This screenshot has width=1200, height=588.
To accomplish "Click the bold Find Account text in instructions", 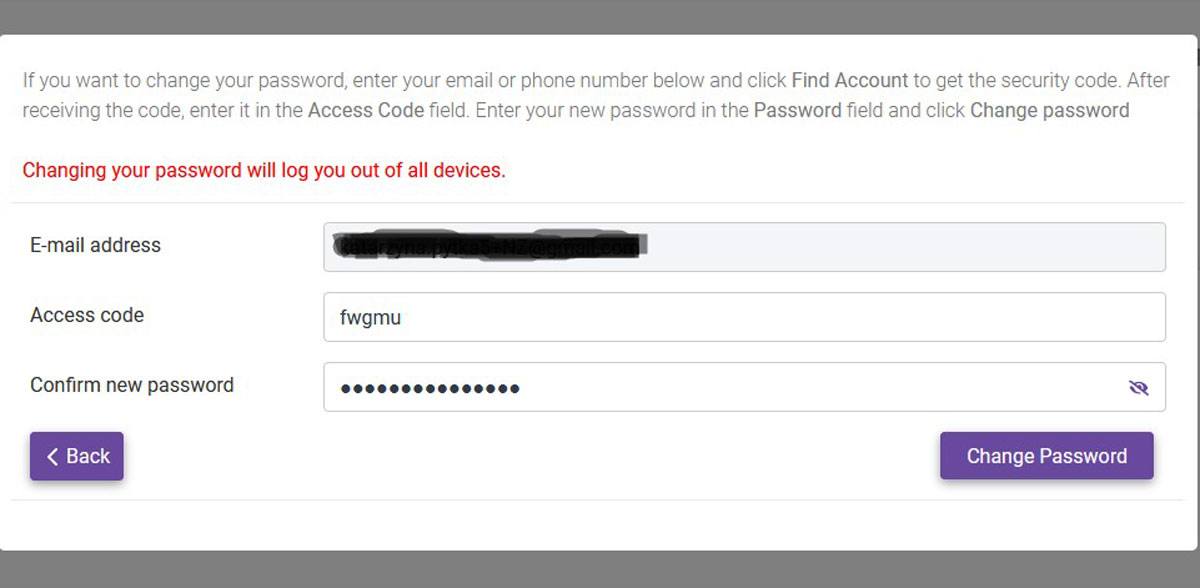I will coord(850,80).
